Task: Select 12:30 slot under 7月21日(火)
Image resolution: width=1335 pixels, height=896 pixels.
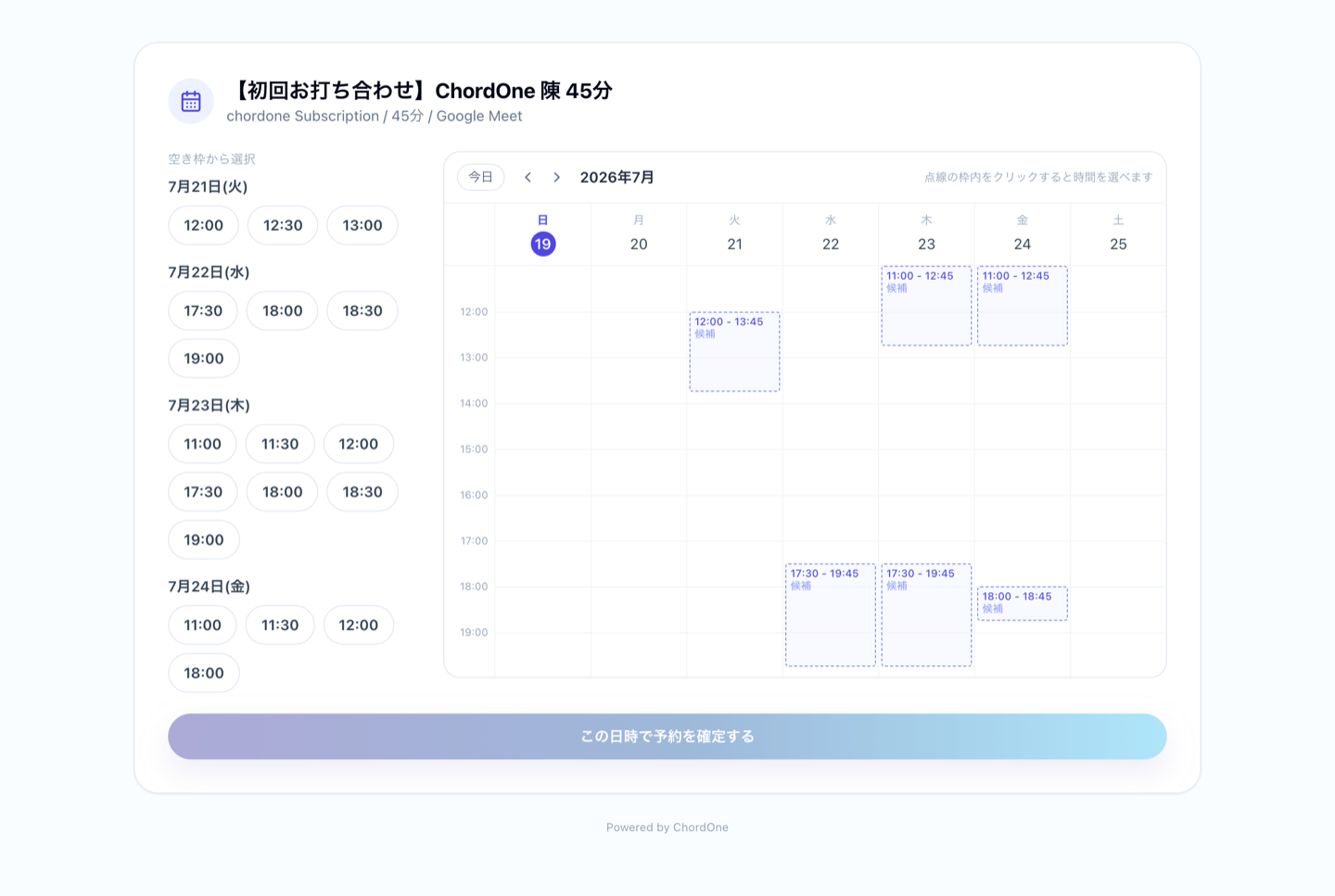Action: pyautogui.click(x=283, y=225)
